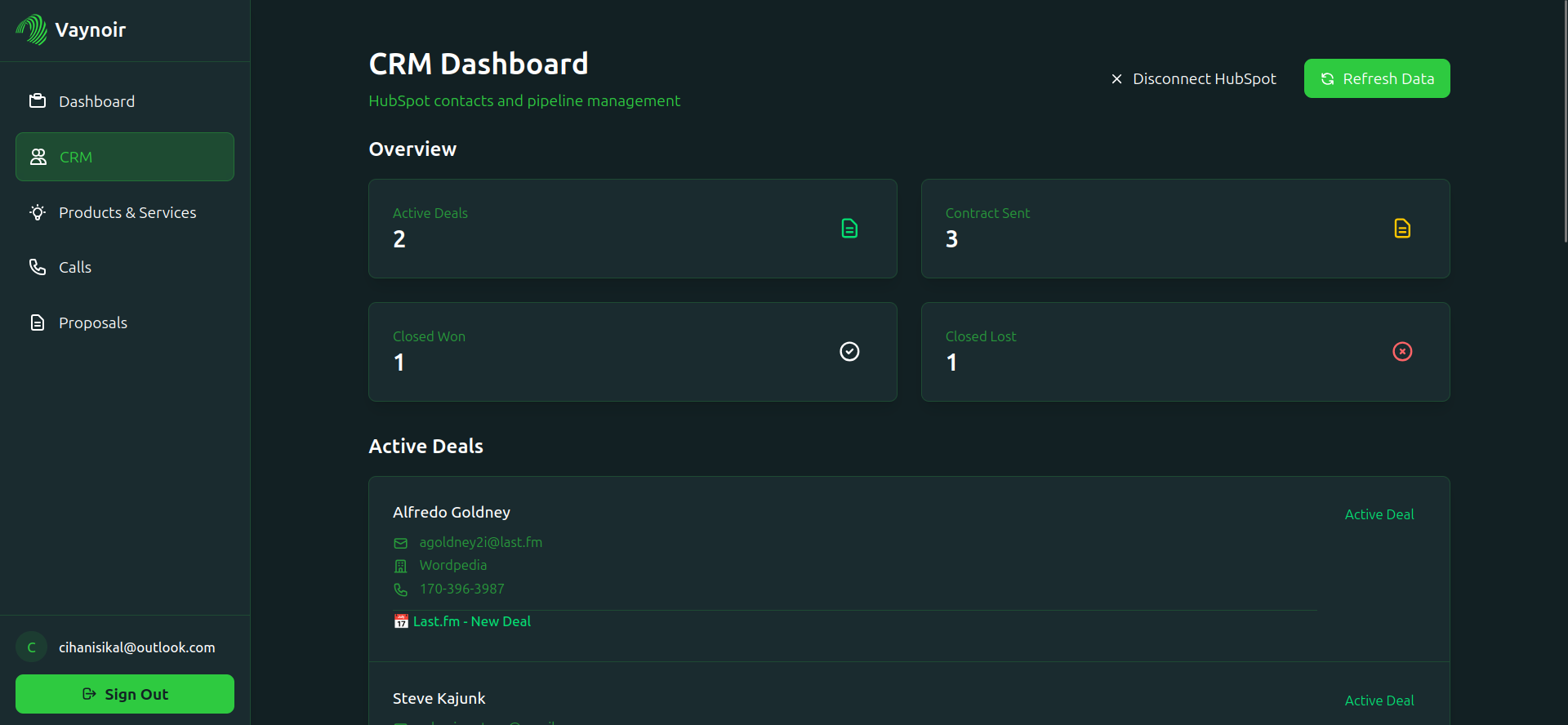Click Disconnect HubSpot button
This screenshot has width=1568, height=725.
1193,78
